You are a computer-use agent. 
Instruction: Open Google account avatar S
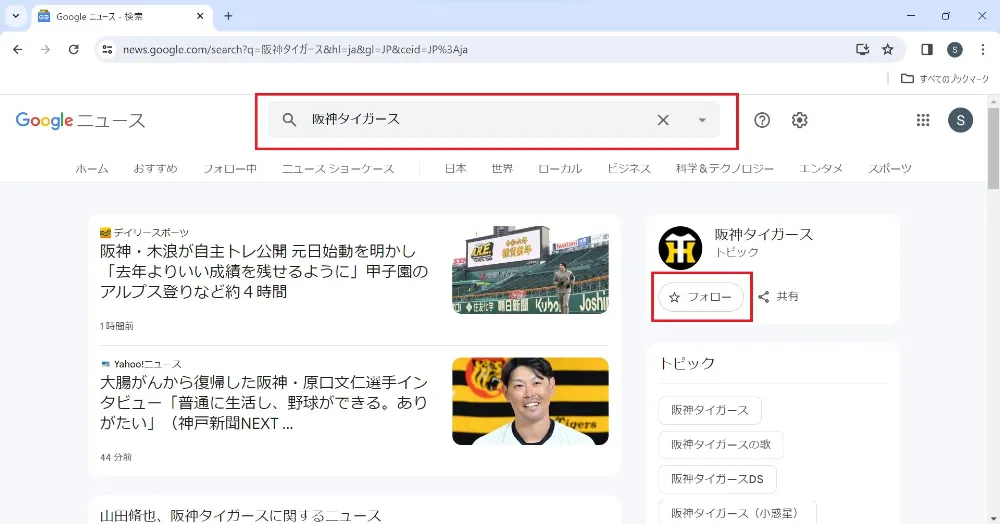pos(960,120)
